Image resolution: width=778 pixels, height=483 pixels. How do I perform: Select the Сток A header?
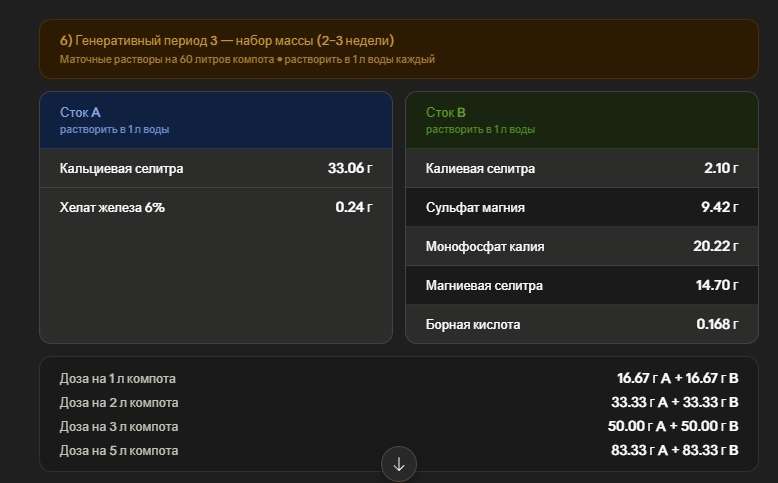pyautogui.click(x=216, y=120)
